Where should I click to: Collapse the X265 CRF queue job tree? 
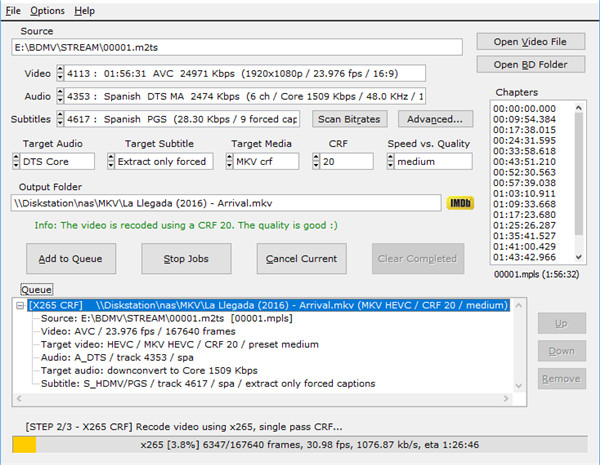tap(22, 305)
